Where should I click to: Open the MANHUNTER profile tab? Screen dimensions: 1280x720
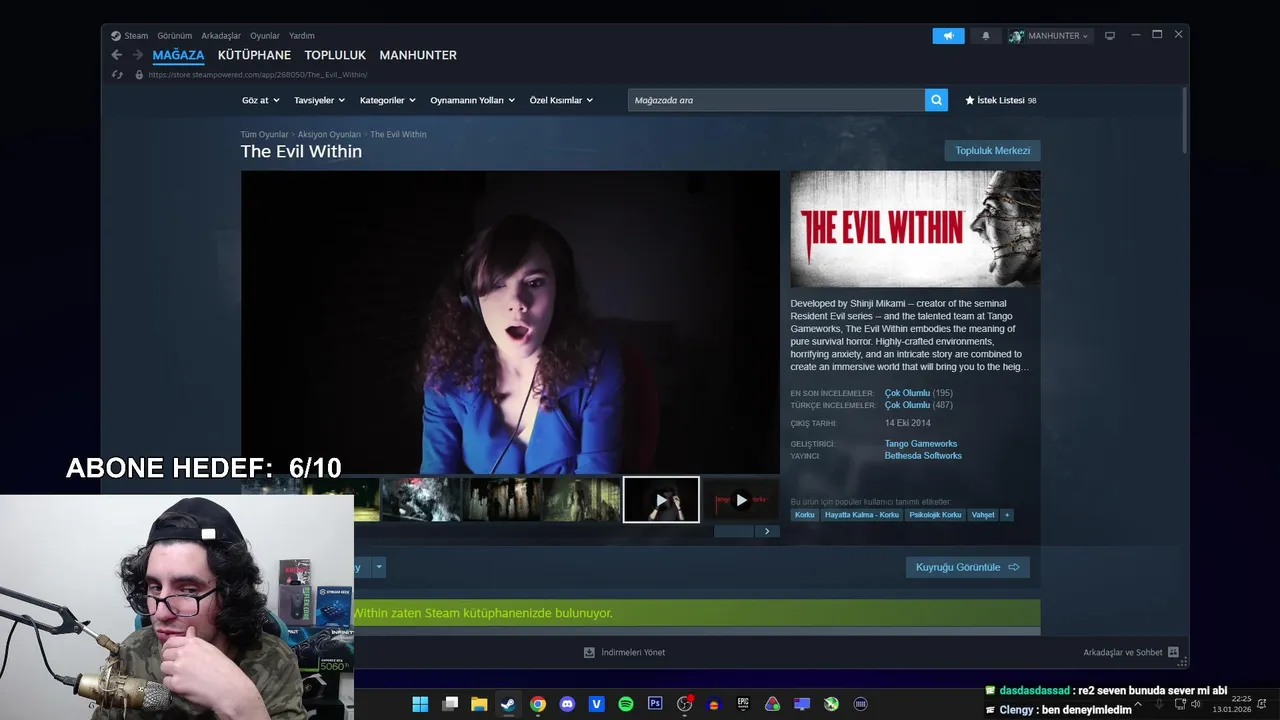pyautogui.click(x=418, y=55)
